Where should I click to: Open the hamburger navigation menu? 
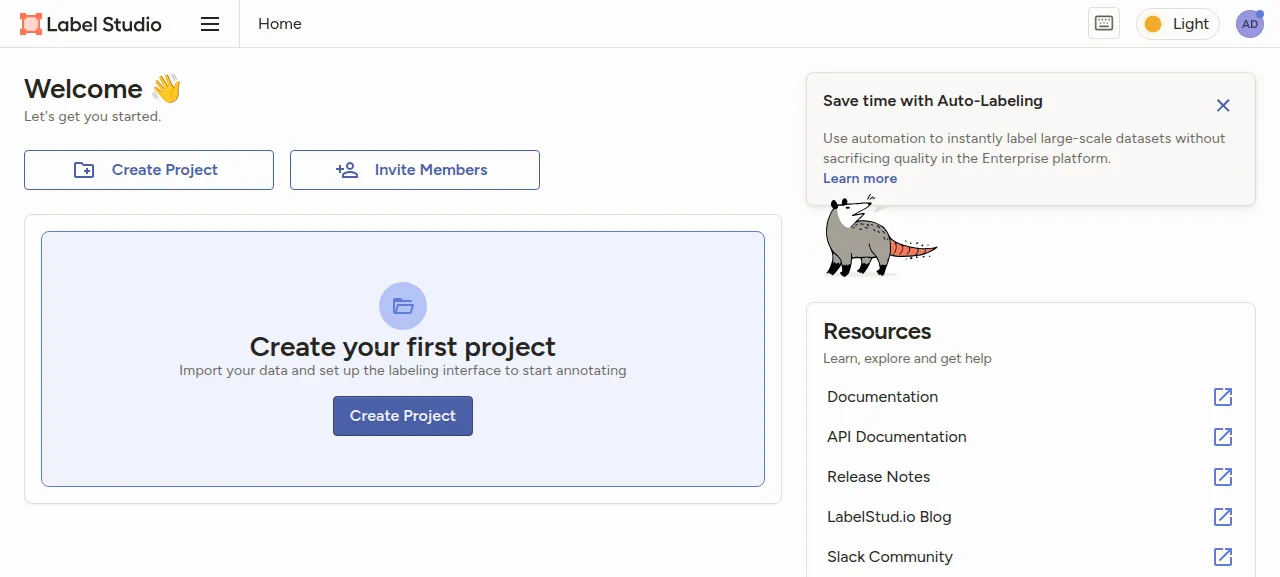coord(210,24)
